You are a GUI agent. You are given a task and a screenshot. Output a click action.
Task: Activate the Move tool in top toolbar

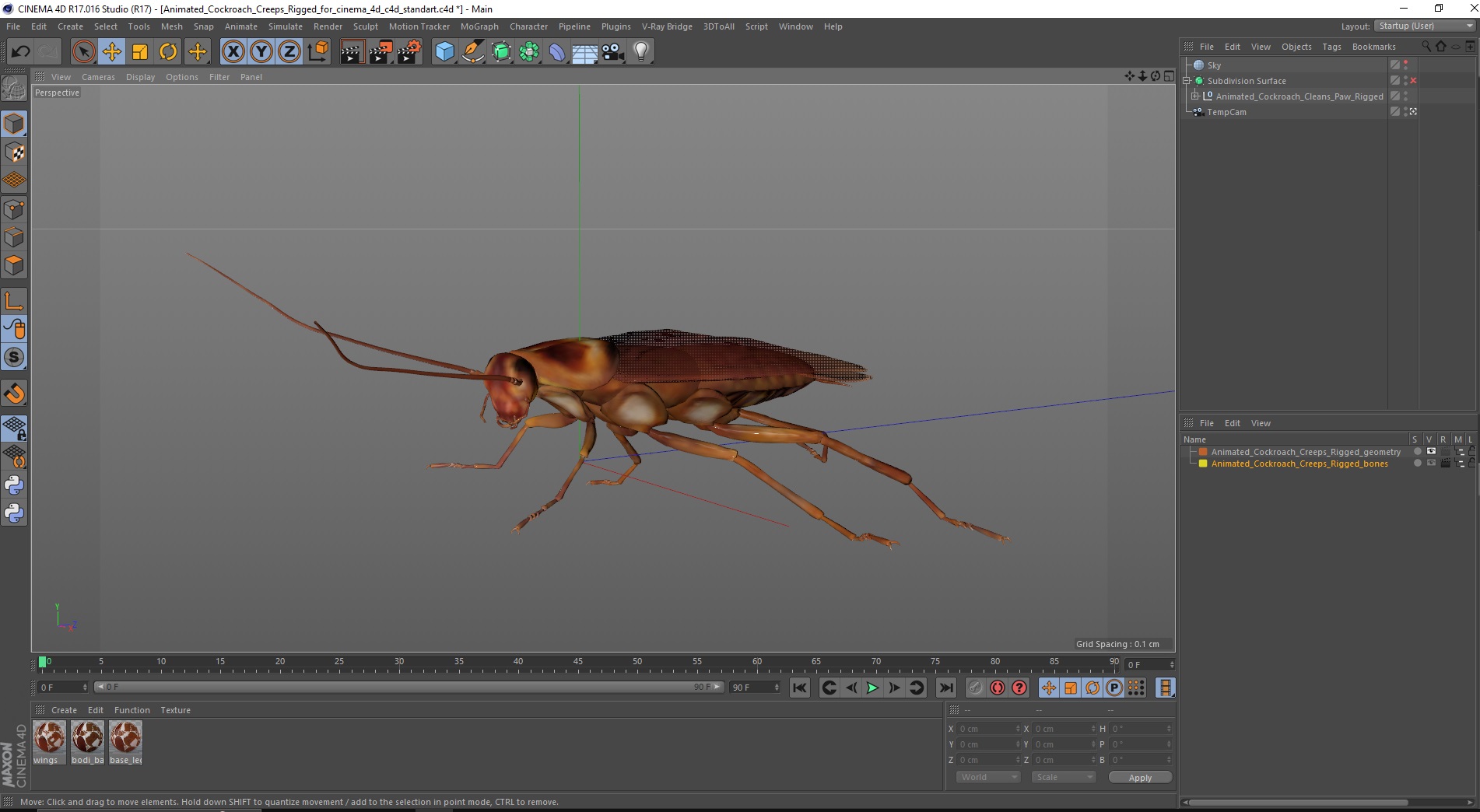click(111, 52)
